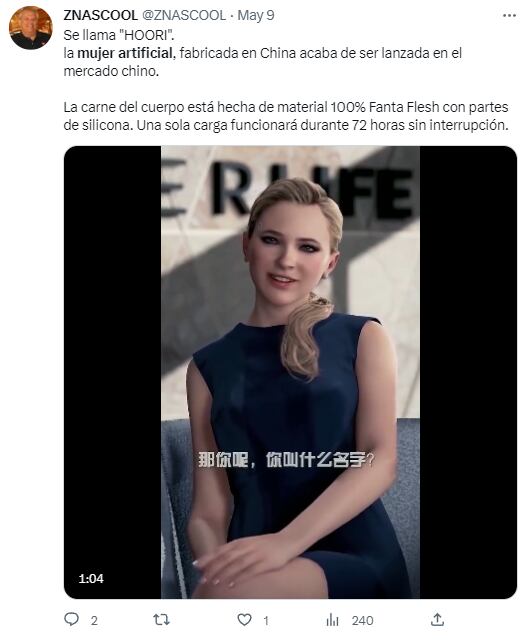529x643 pixels.
Task: Like the tweet with the heart icon
Action: click(245, 620)
